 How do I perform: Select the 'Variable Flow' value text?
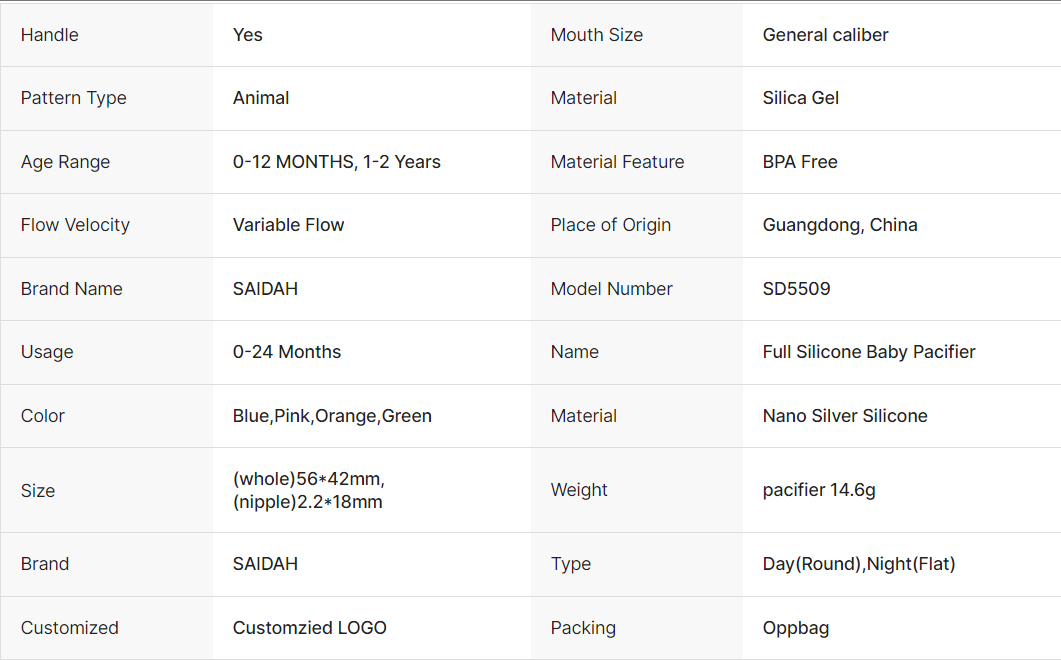point(288,225)
